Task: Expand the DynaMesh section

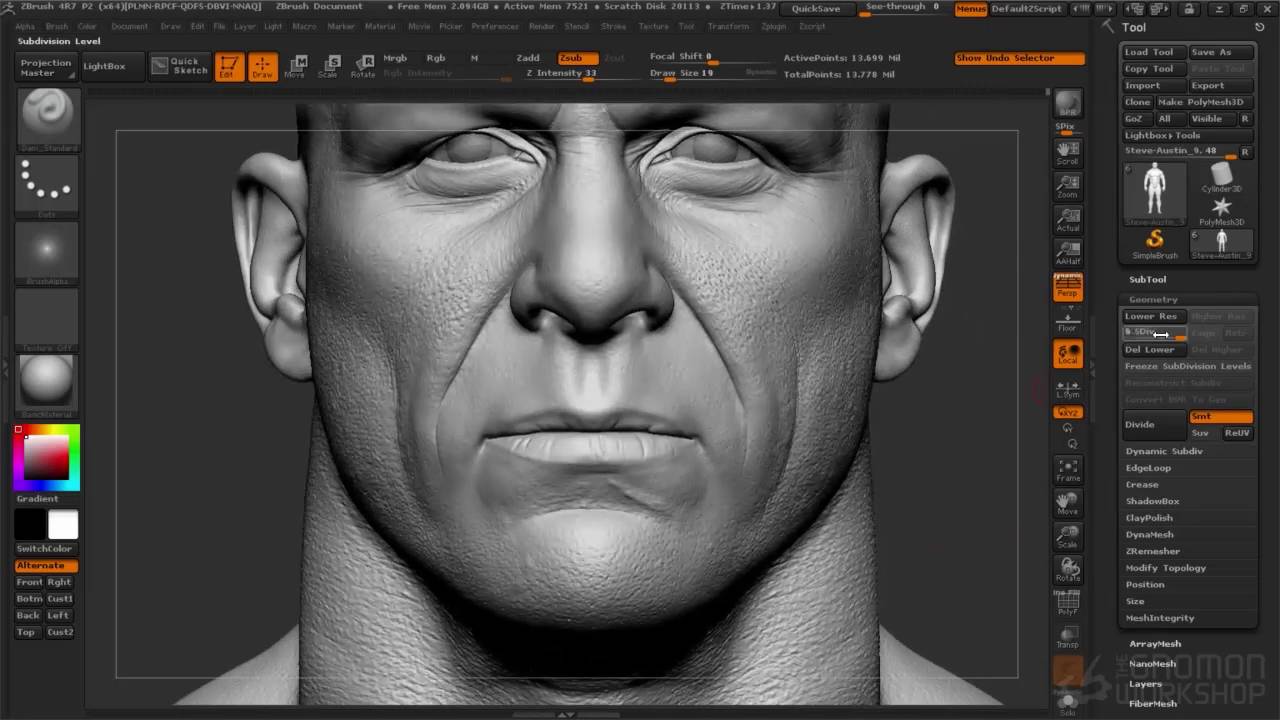Action: click(x=1150, y=535)
